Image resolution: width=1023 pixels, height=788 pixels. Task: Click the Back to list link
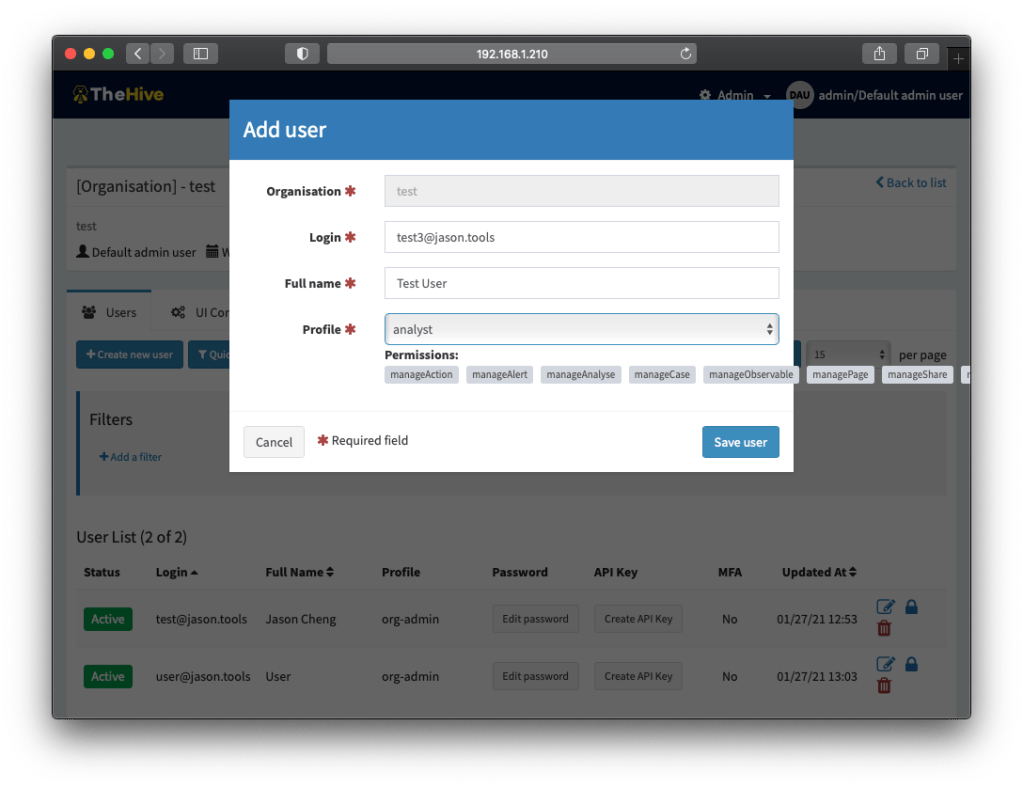pos(911,183)
